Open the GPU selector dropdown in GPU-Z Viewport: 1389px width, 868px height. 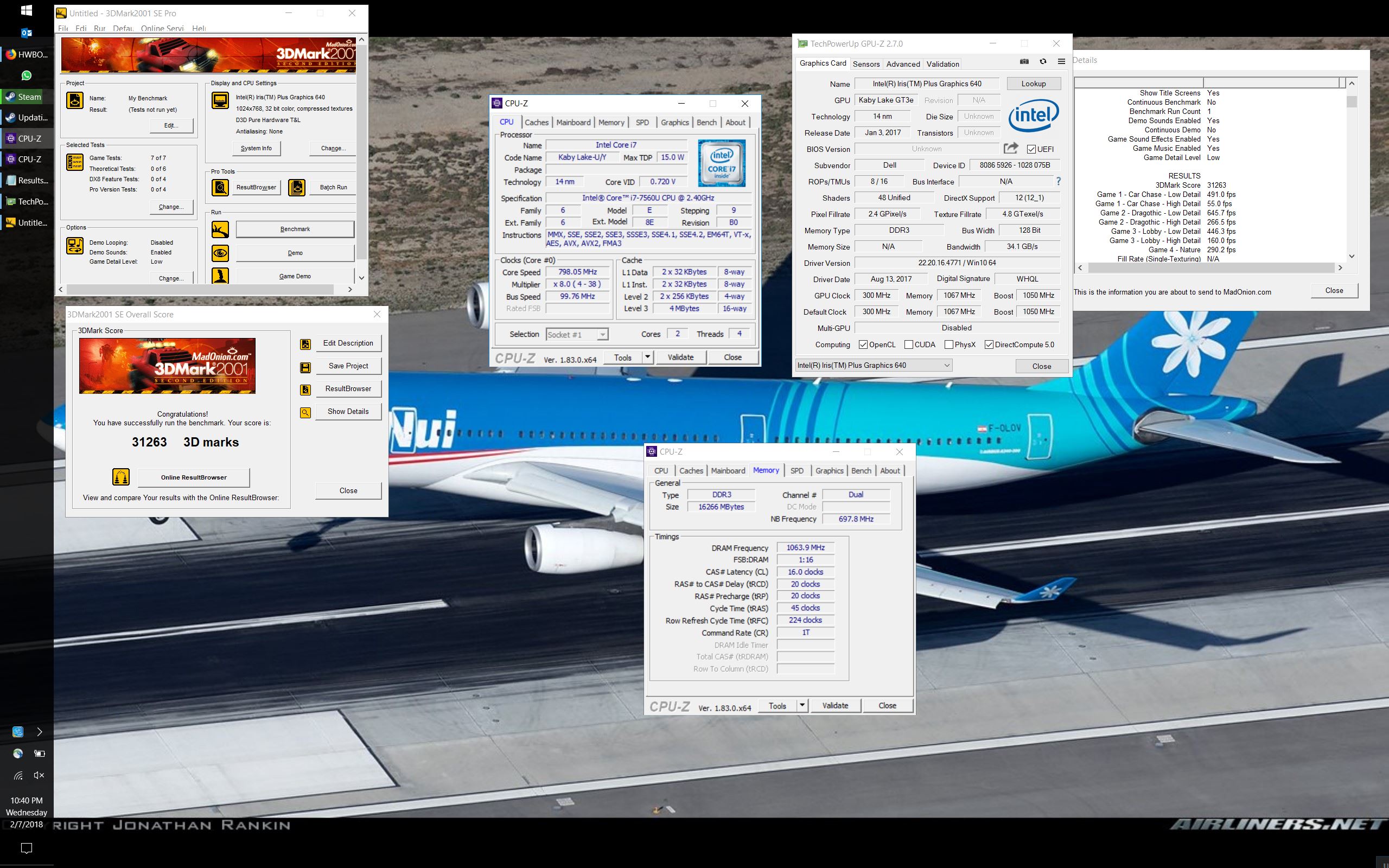pos(874,365)
